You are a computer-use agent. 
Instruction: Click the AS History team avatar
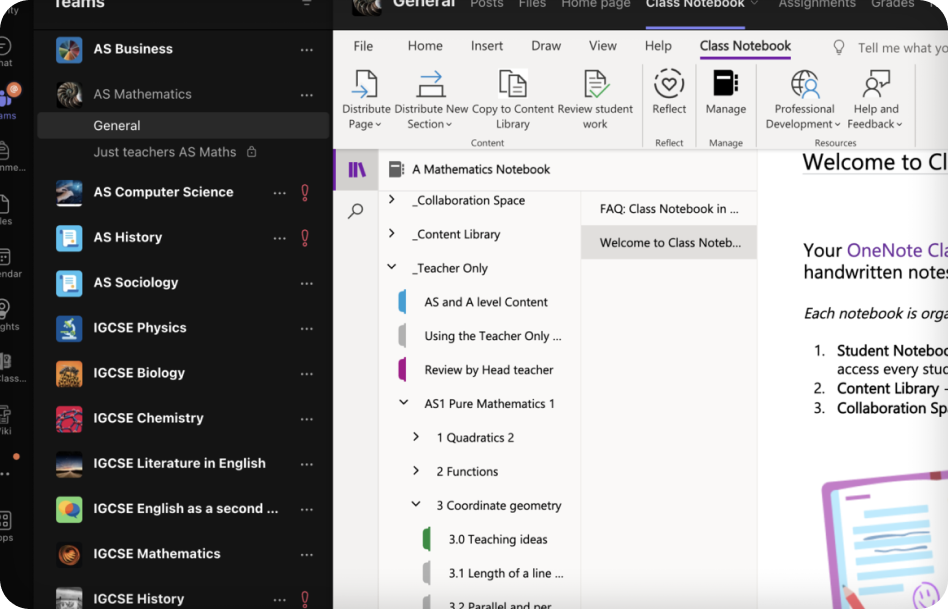69,238
